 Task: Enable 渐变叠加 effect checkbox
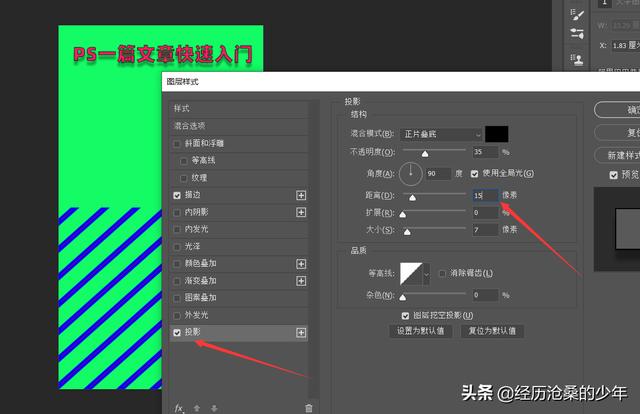pos(177,281)
